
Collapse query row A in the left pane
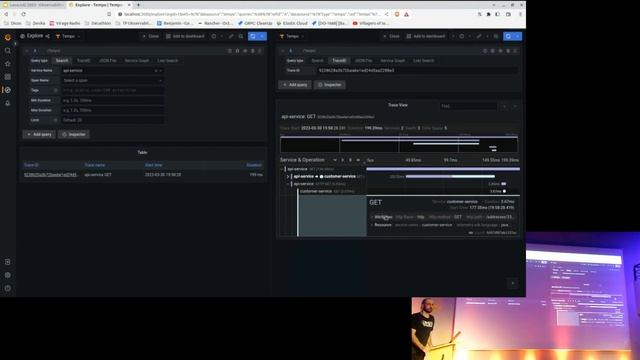coord(27,51)
